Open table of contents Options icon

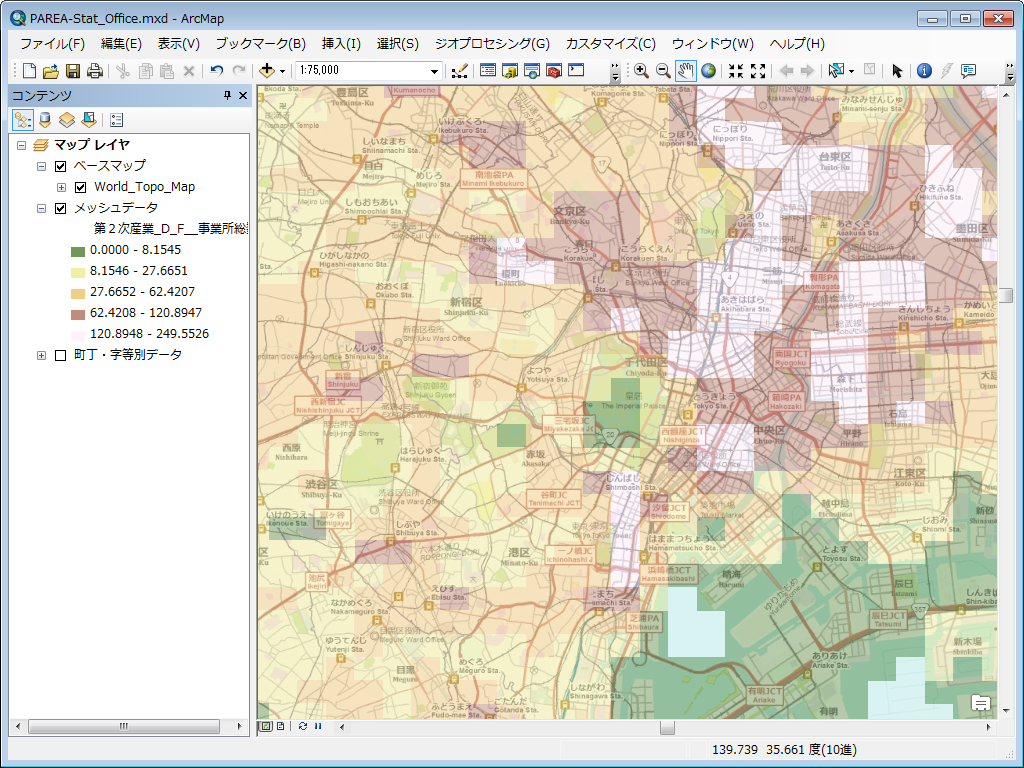[116, 120]
